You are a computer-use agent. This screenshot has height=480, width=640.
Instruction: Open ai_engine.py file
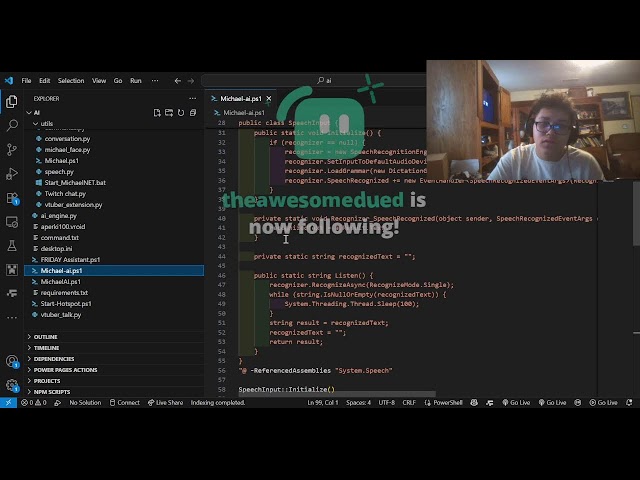coord(59,216)
